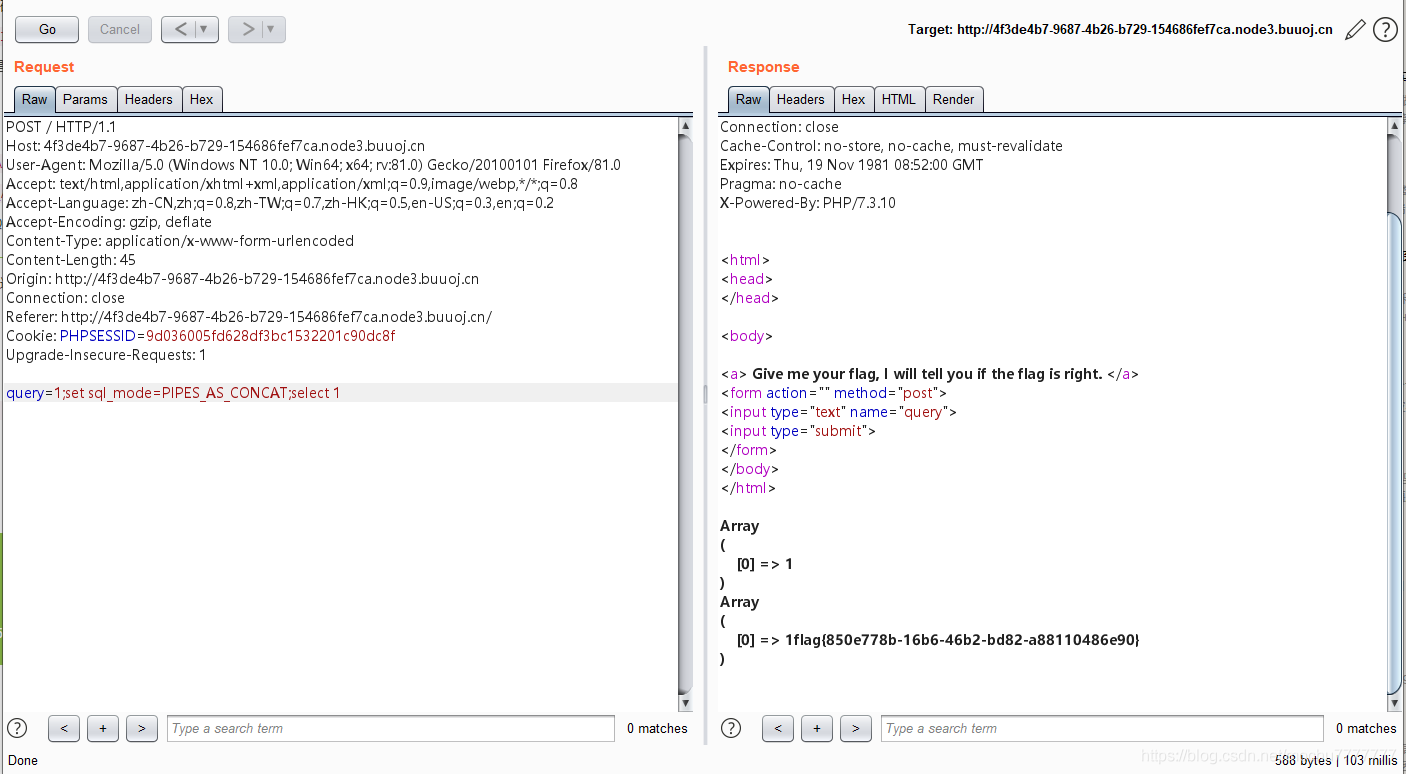Open response search help question icon

click(x=731, y=728)
